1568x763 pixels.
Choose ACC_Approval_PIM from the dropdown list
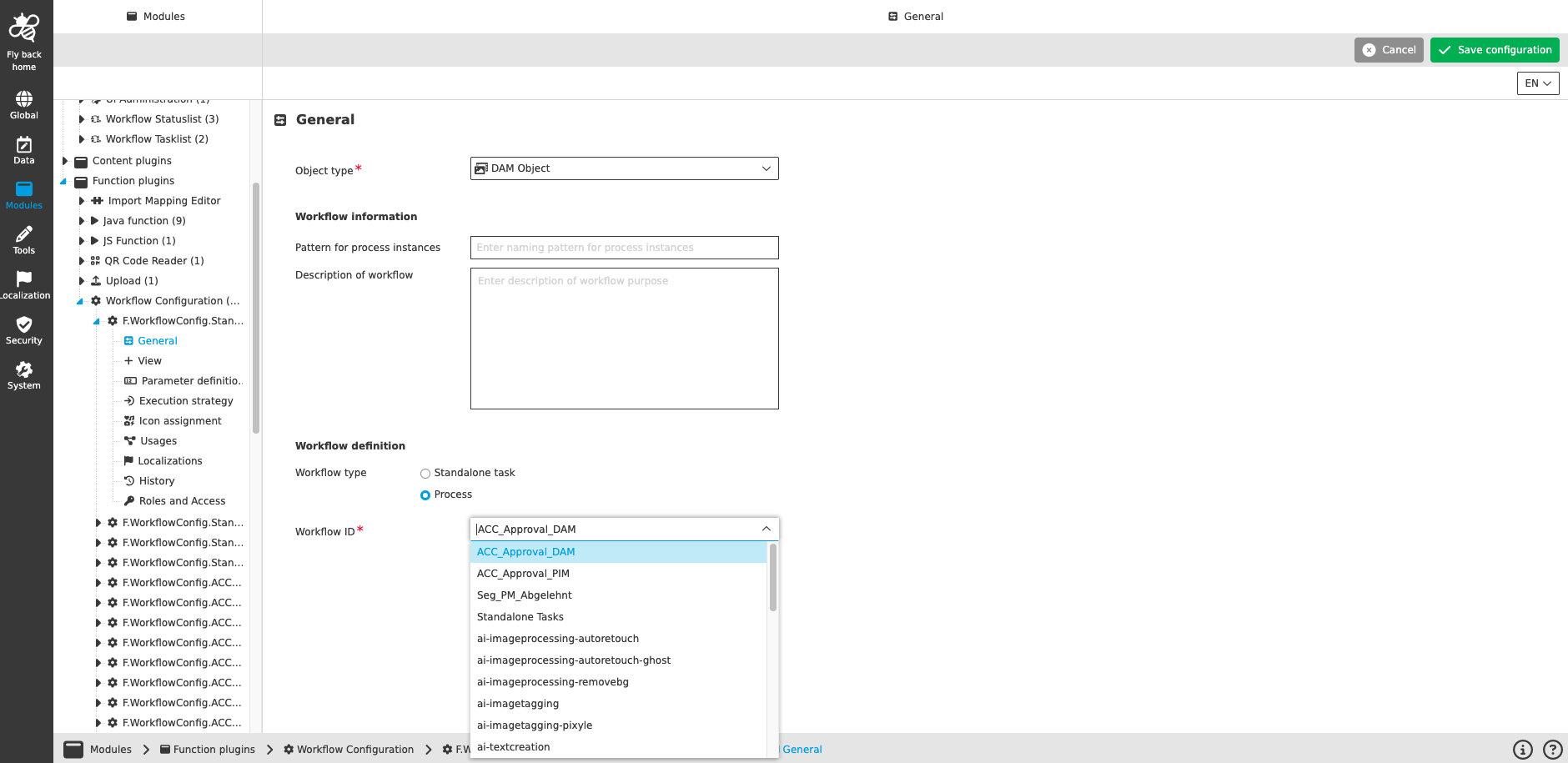tap(618, 574)
